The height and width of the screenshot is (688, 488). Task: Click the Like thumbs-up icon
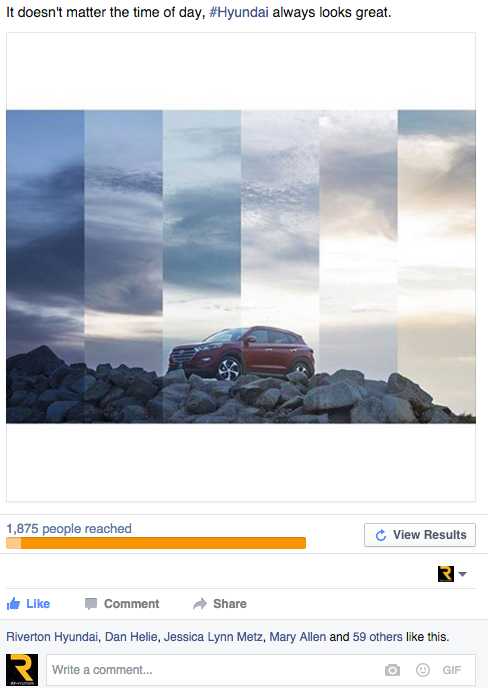14,604
